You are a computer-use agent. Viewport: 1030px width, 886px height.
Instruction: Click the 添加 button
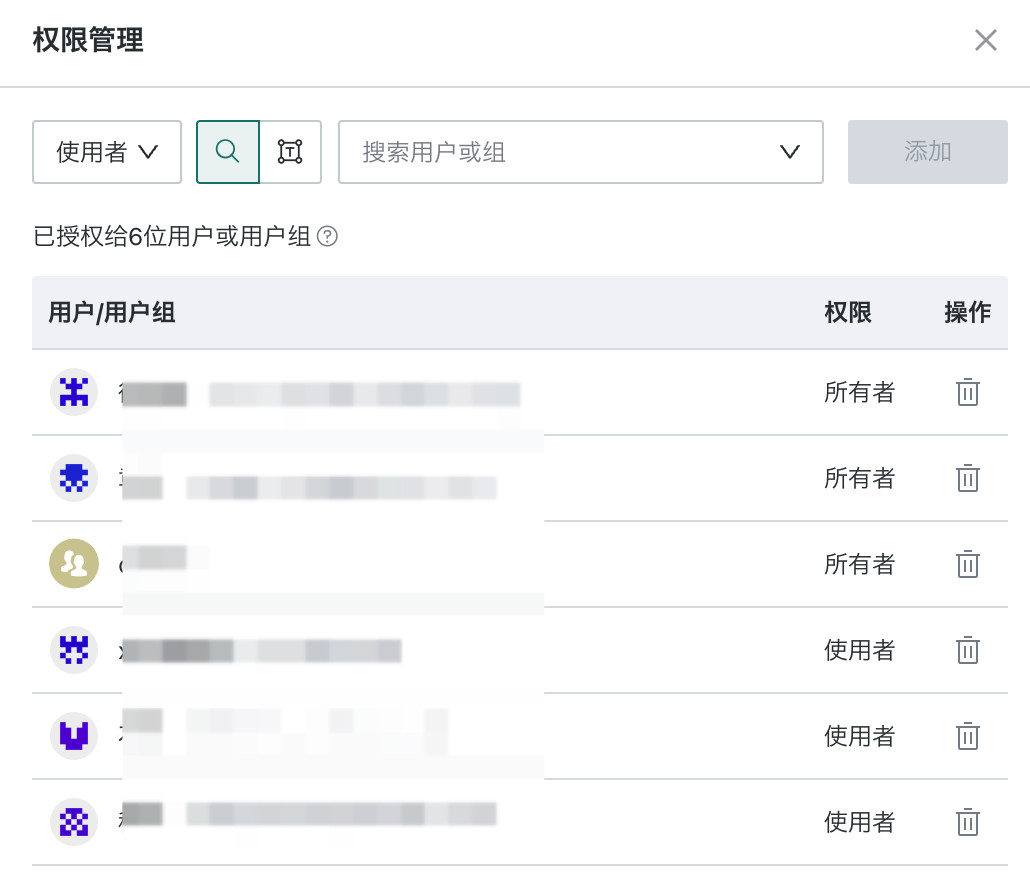(x=928, y=152)
